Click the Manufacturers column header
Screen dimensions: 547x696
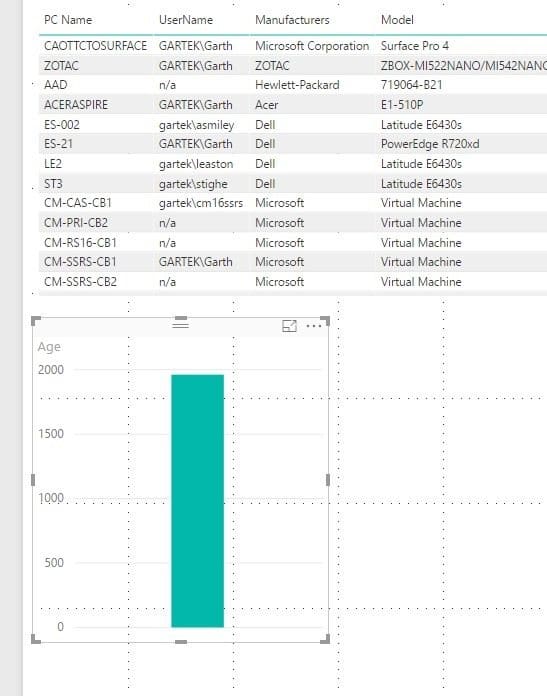292,20
